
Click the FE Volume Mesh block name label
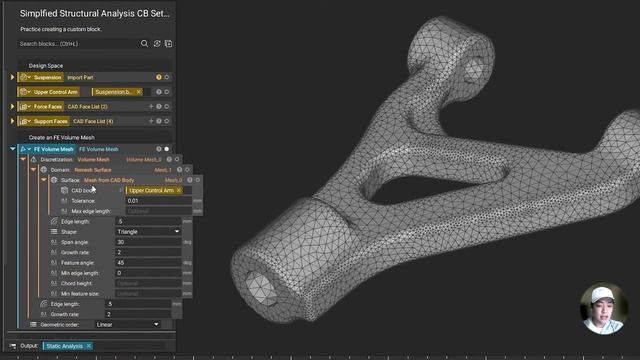point(53,149)
